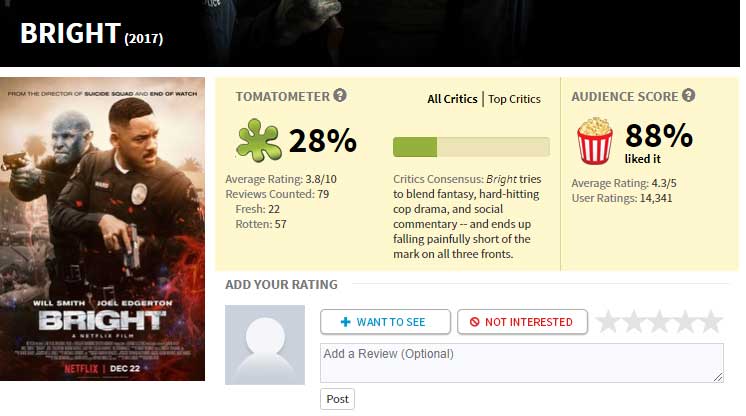Rate the movie five stars
Screen dimensions: 746x416
tap(711, 321)
